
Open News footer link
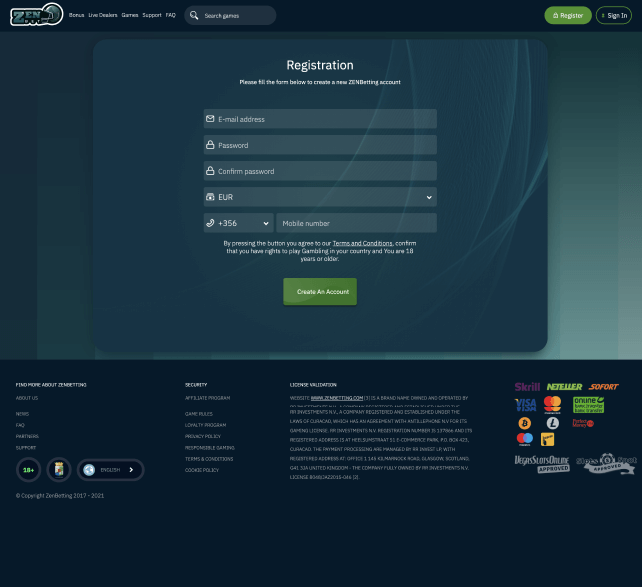pyautogui.click(x=22, y=414)
